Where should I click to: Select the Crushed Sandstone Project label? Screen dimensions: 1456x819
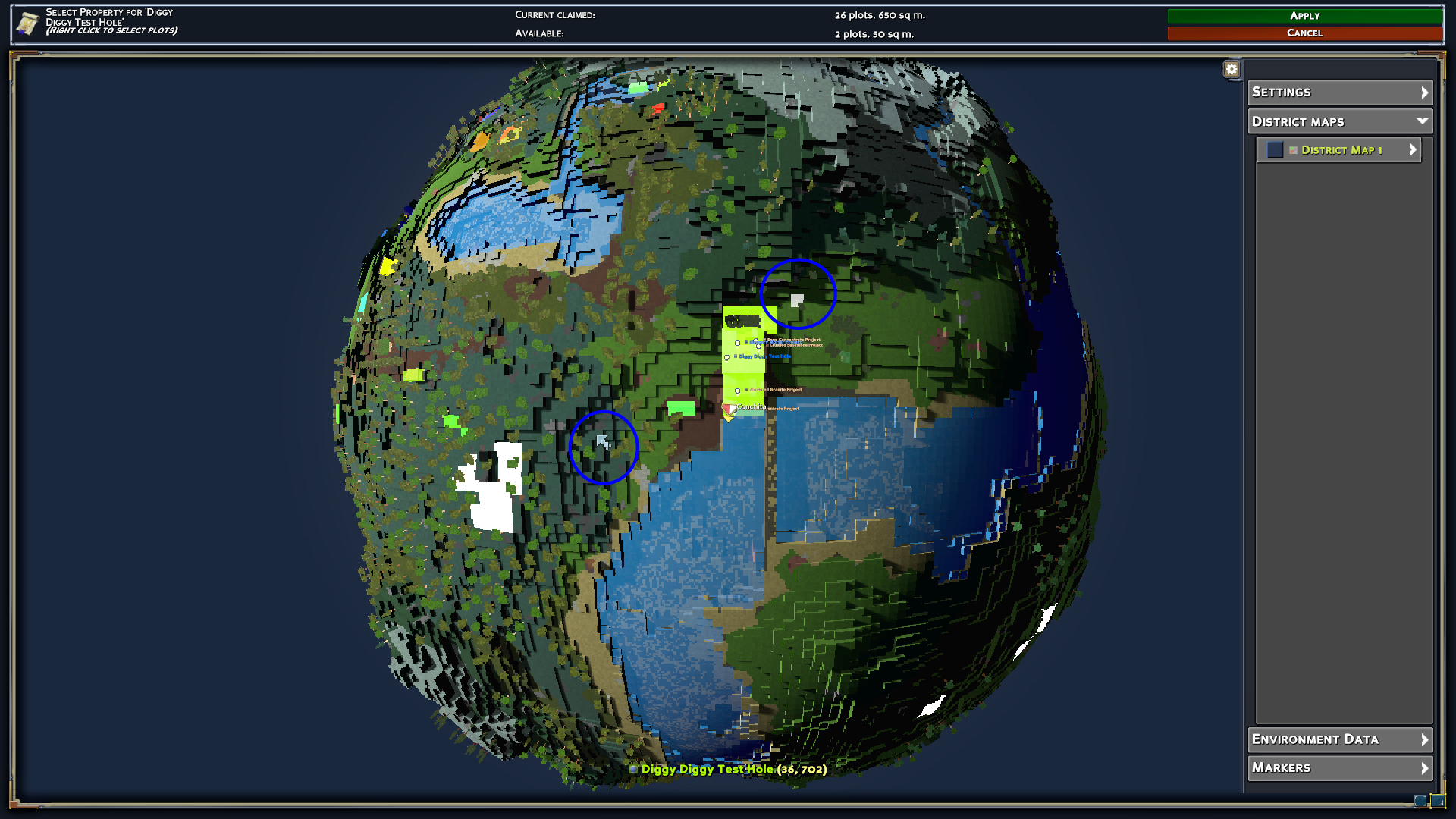coord(796,345)
